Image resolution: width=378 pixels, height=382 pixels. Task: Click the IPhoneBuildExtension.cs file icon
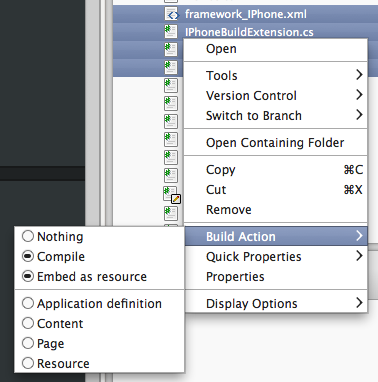pyautogui.click(x=171, y=32)
